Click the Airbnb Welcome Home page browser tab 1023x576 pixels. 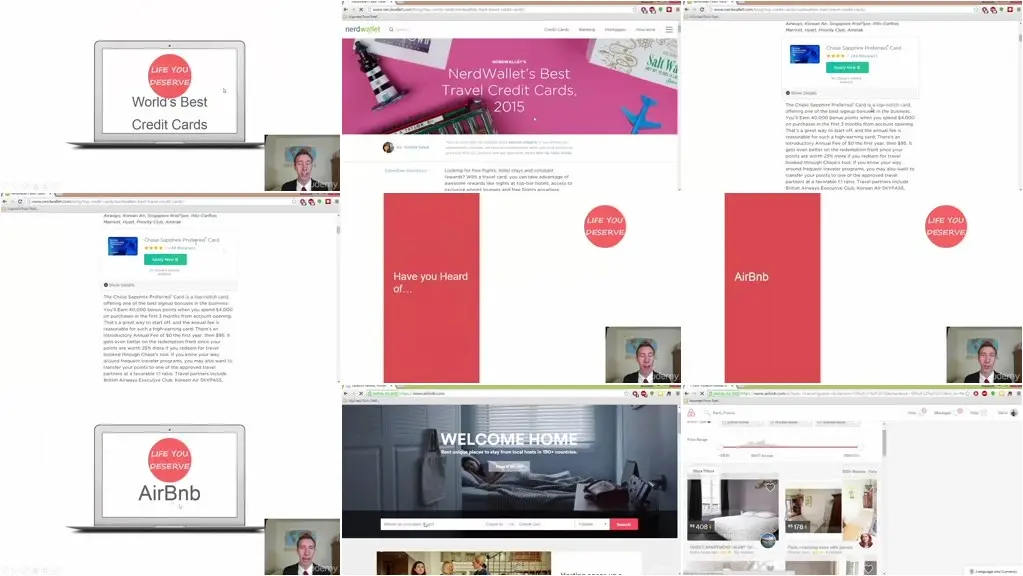tap(369, 386)
